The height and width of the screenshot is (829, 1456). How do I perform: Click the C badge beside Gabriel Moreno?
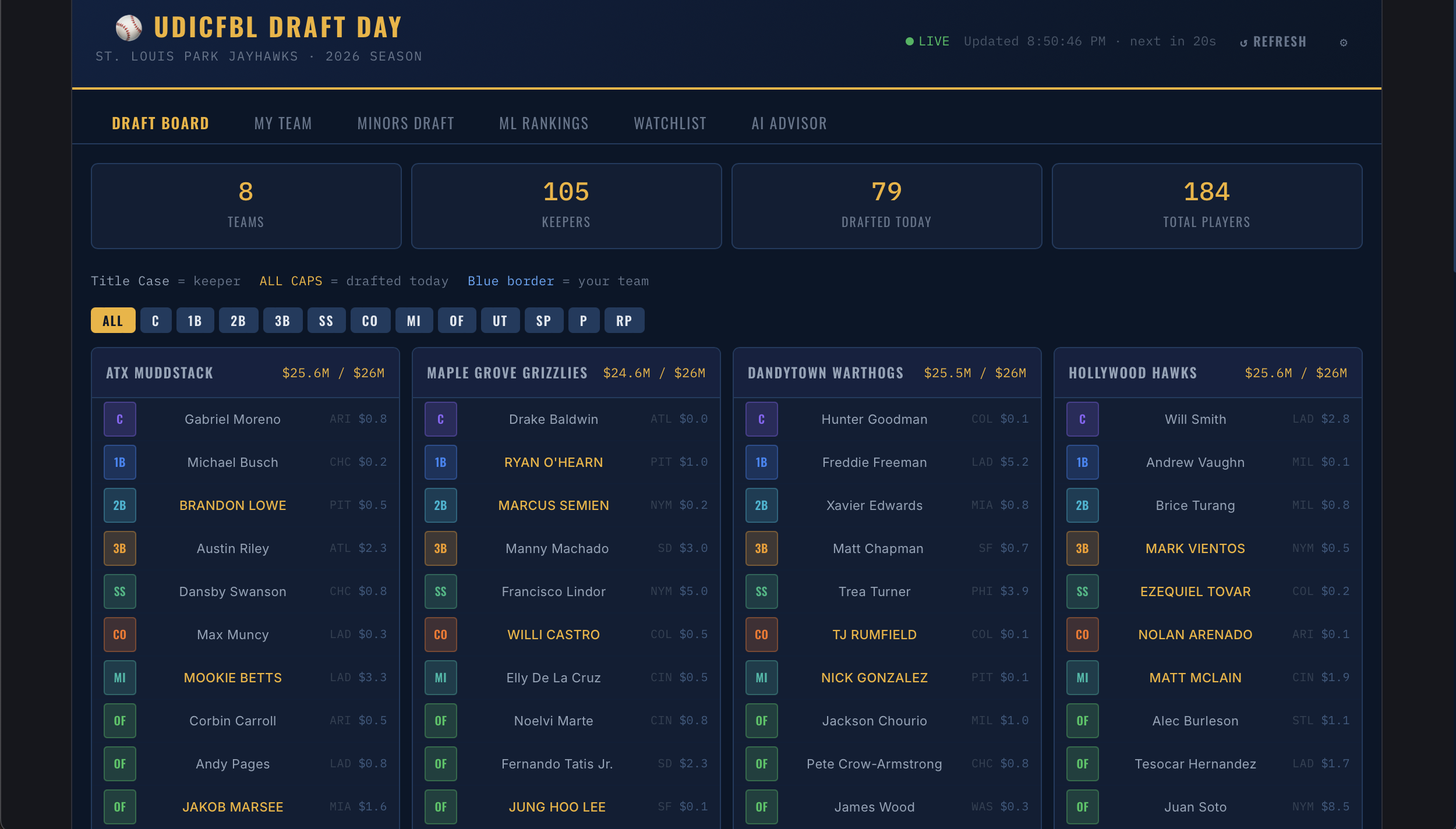pos(120,419)
